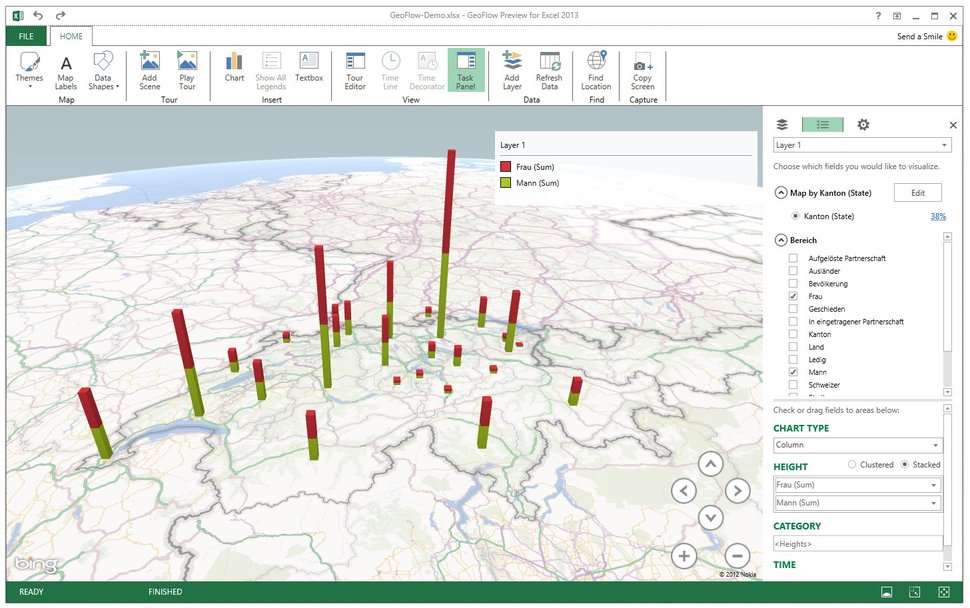The image size is (970, 608).
Task: Open the Chart Type Column dropdown
Action: pos(857,445)
